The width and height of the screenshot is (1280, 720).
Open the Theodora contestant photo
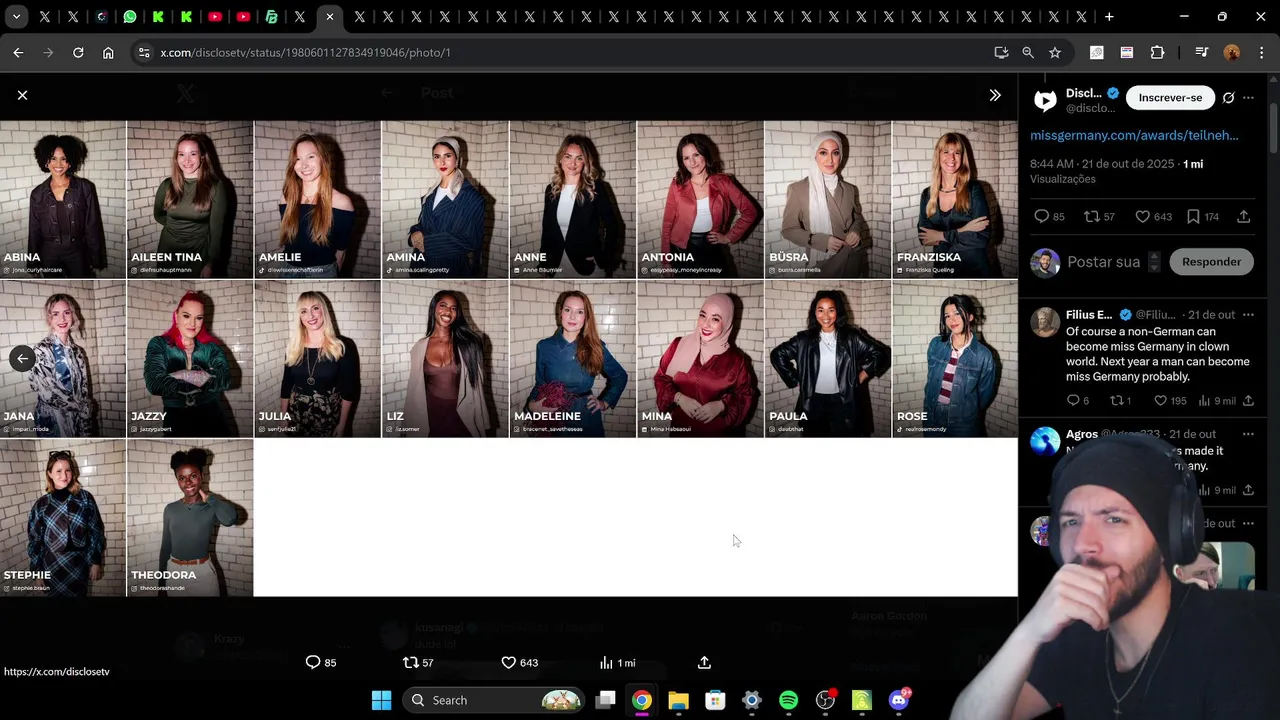[x=190, y=518]
